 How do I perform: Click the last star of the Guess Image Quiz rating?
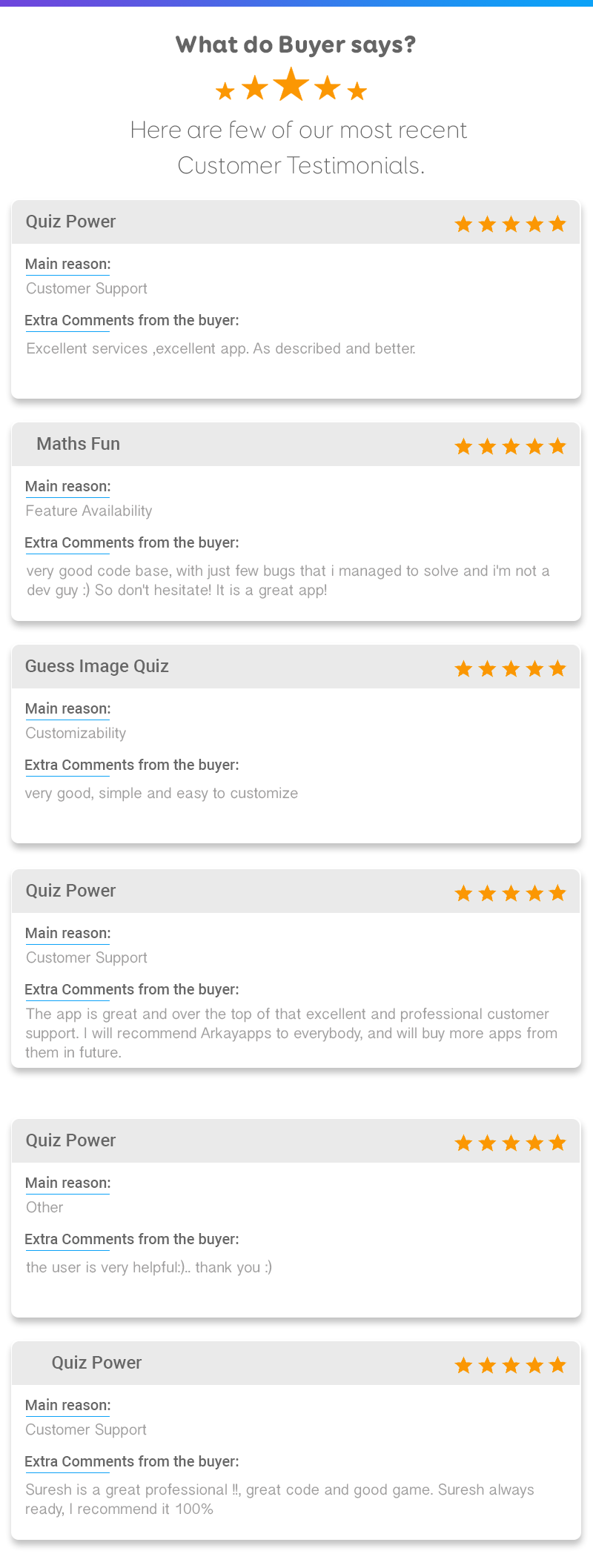pyautogui.click(x=558, y=668)
